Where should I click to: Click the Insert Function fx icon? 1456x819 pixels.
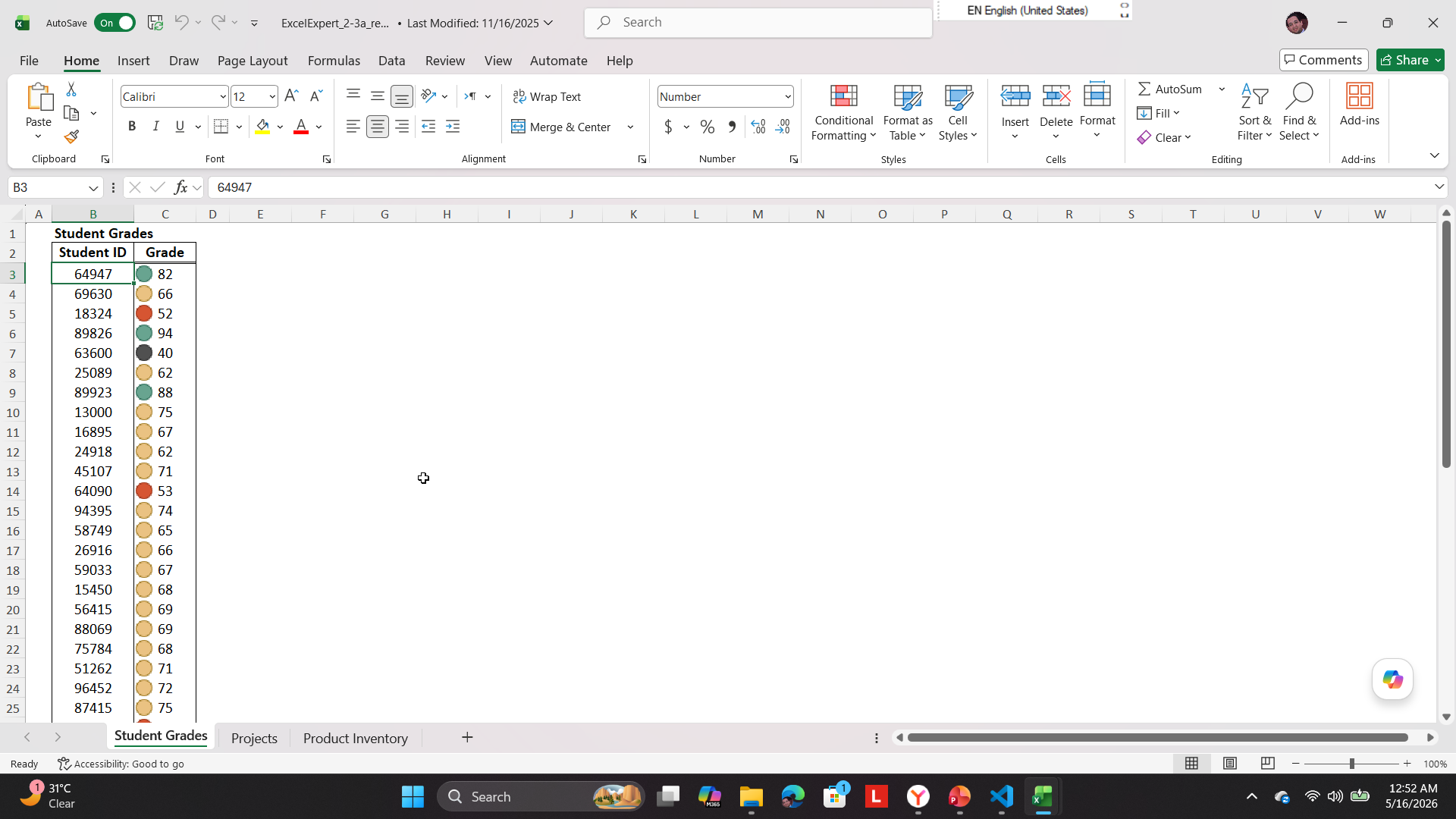(180, 187)
